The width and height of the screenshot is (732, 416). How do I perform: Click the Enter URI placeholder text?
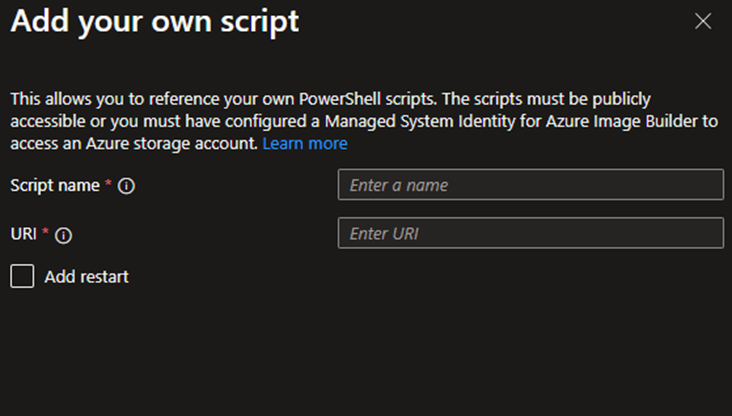384,233
